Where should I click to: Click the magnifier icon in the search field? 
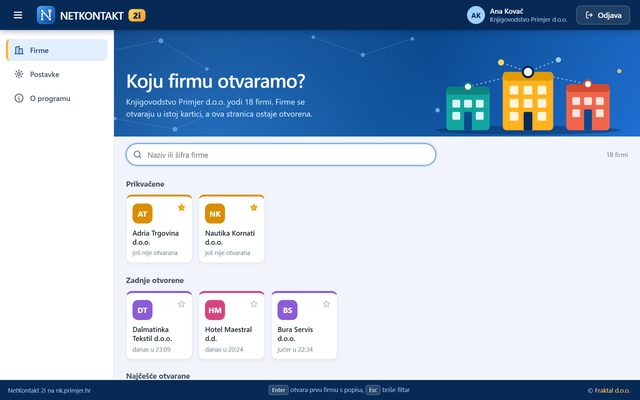coord(138,155)
